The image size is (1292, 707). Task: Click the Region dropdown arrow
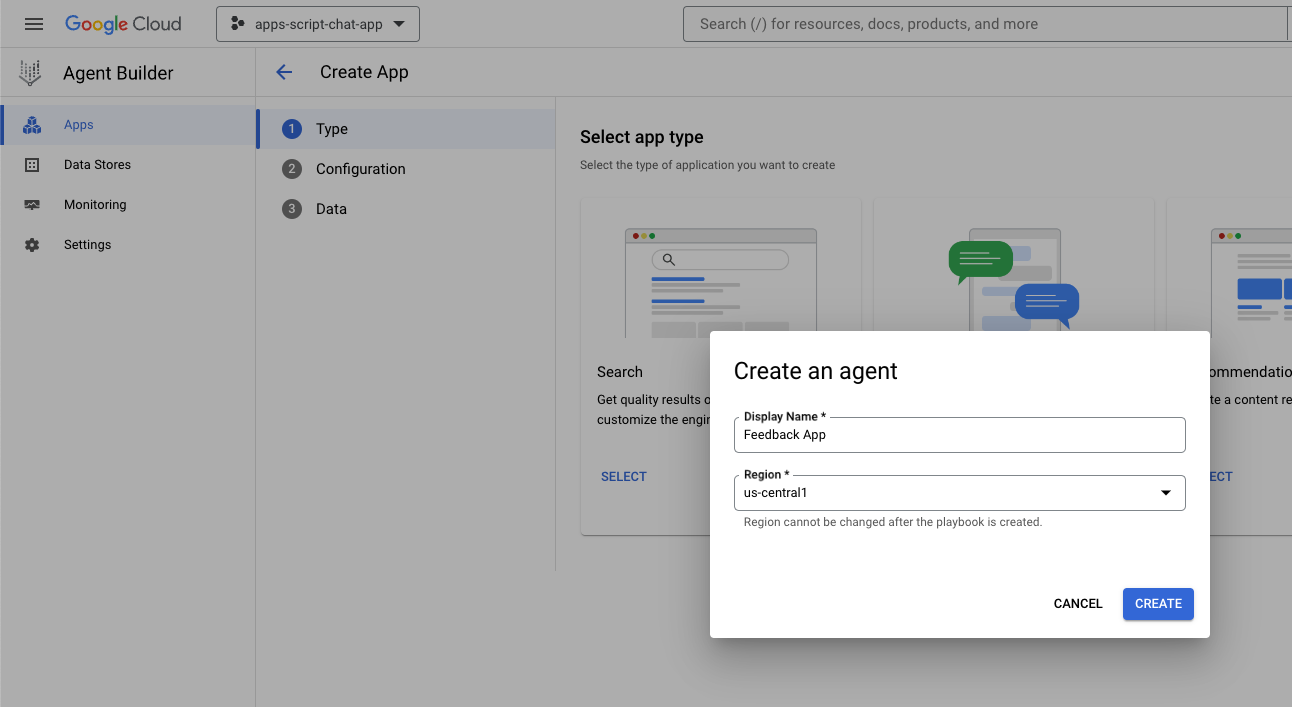coord(1165,493)
